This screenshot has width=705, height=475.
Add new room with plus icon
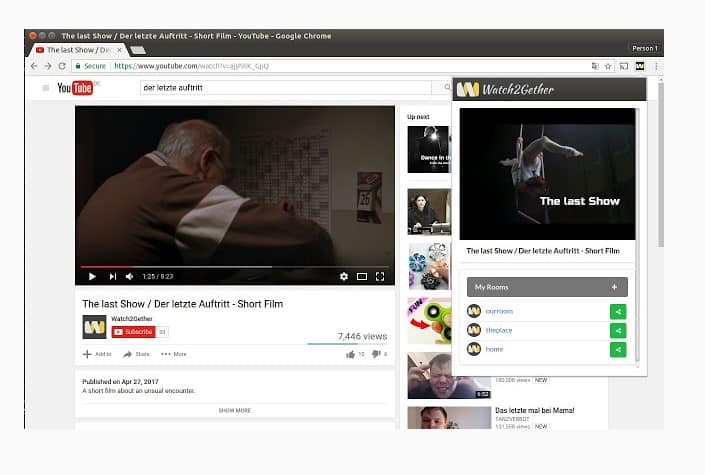pos(614,287)
